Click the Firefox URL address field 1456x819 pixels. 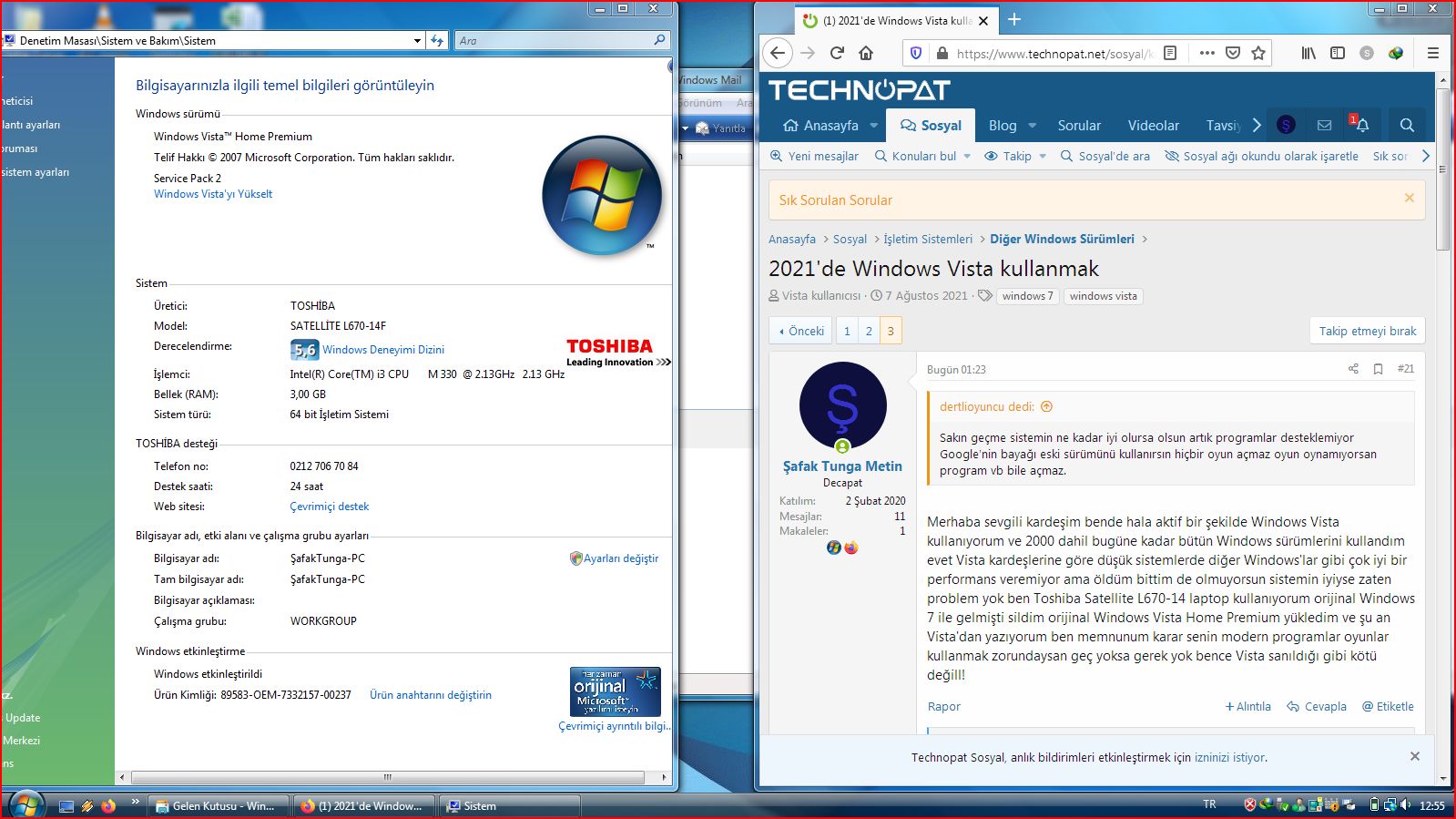click(1054, 53)
